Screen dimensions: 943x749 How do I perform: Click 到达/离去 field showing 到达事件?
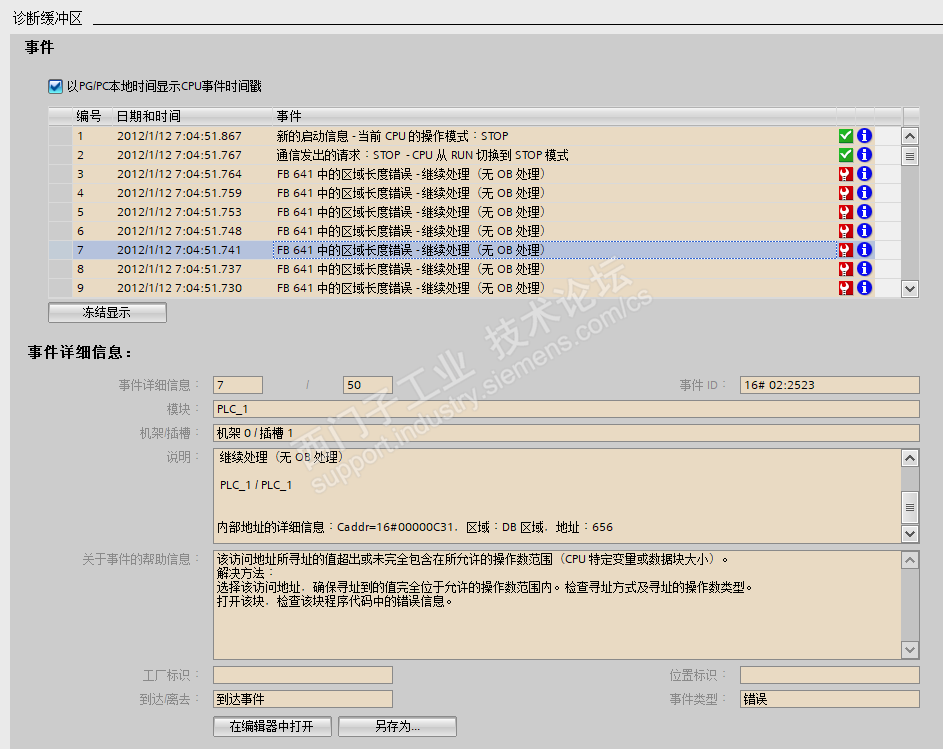coord(303,699)
